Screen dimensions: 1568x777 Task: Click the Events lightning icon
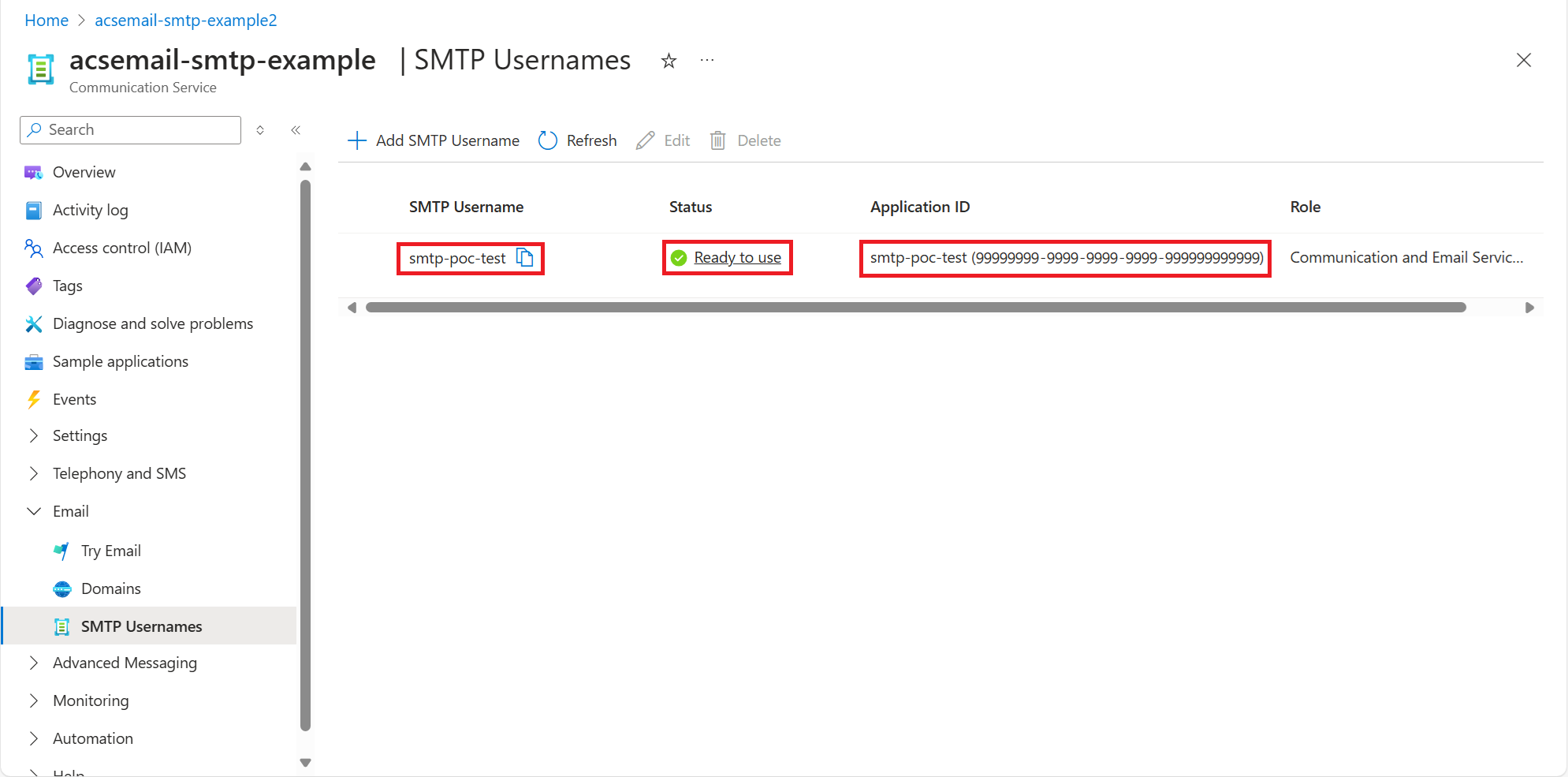(x=33, y=399)
